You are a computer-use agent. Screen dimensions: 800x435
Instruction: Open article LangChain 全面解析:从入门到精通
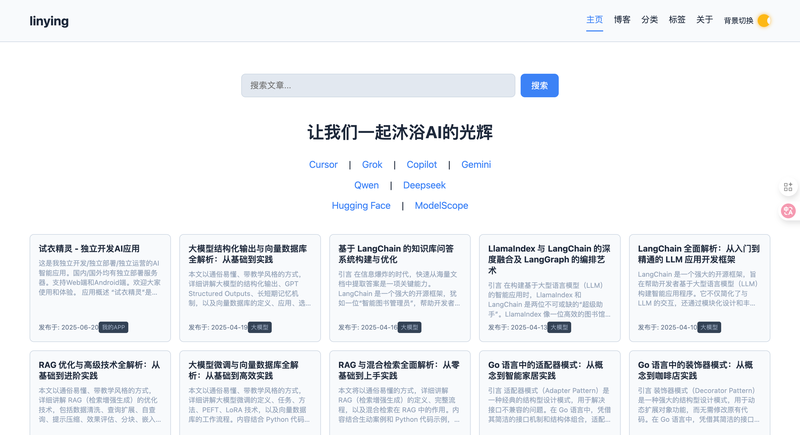point(698,254)
